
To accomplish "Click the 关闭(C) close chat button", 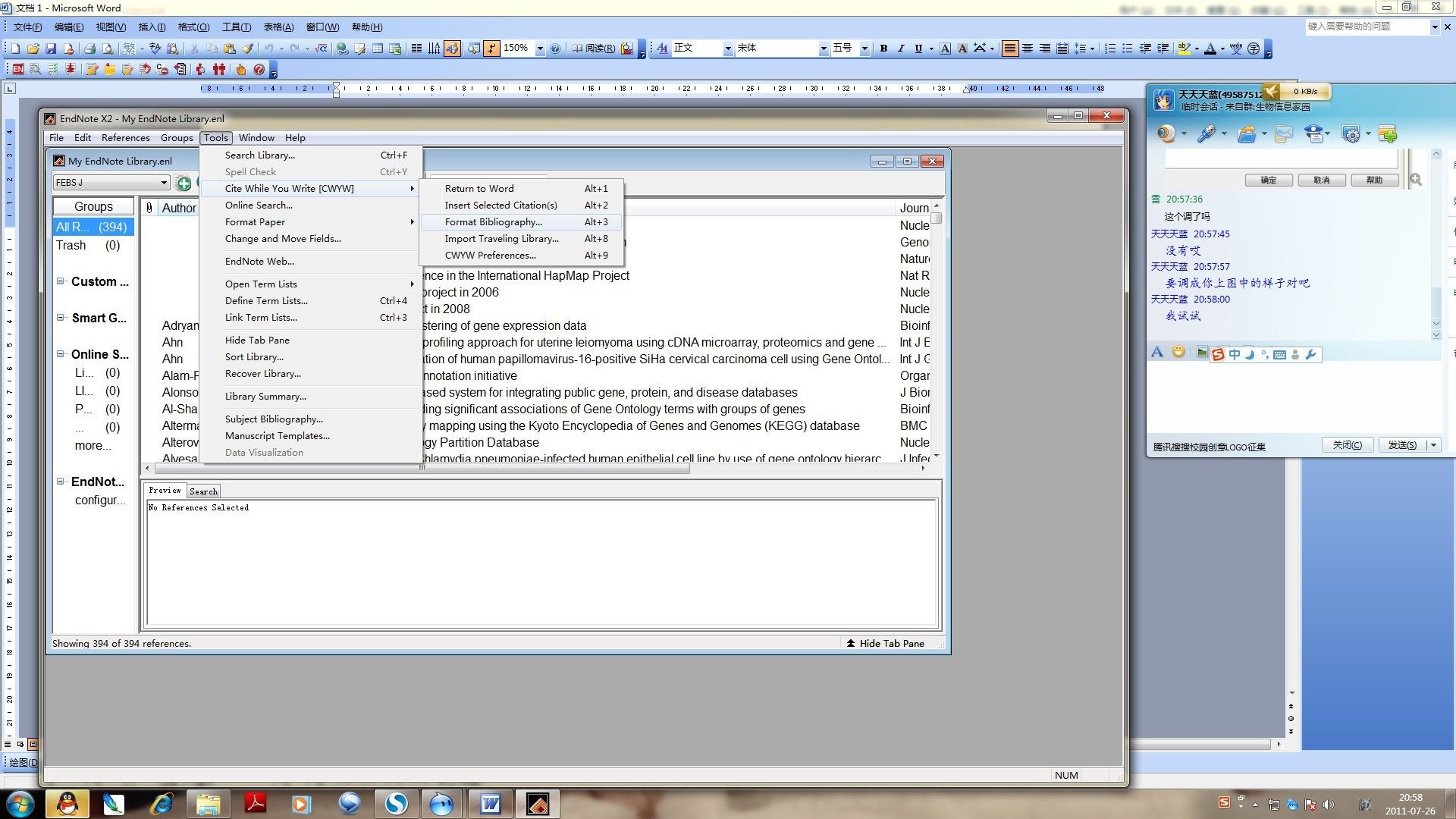I will coord(1347,445).
